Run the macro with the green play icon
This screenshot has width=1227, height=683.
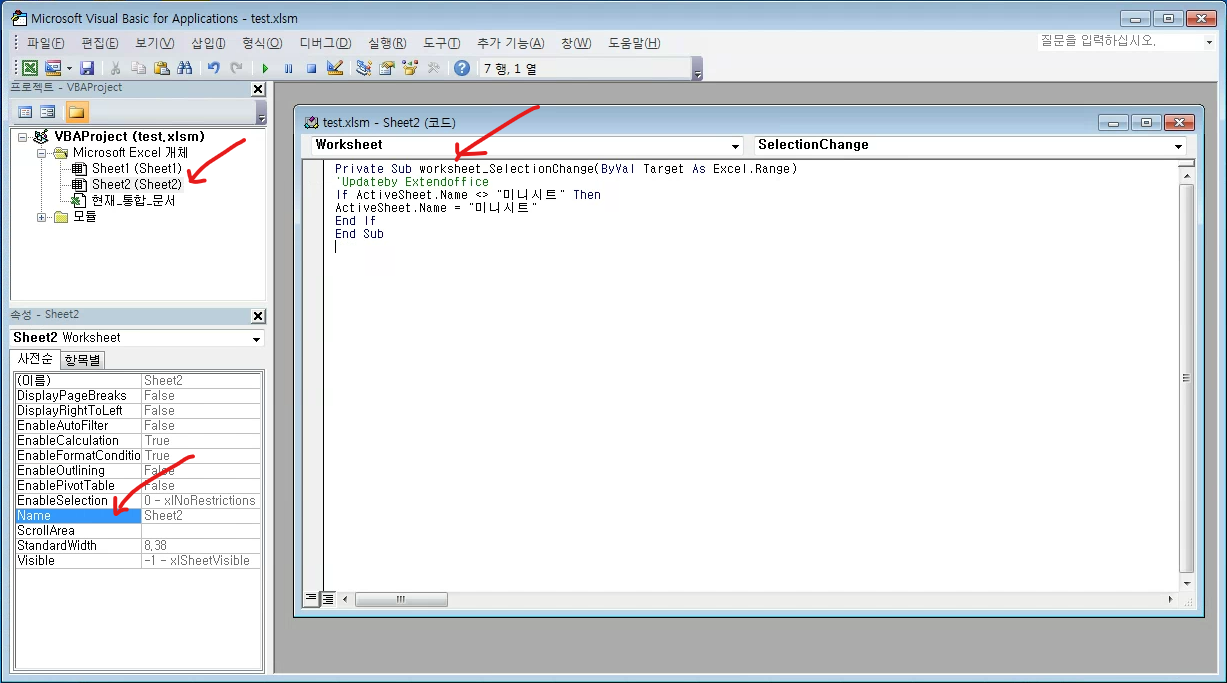pyautogui.click(x=265, y=68)
